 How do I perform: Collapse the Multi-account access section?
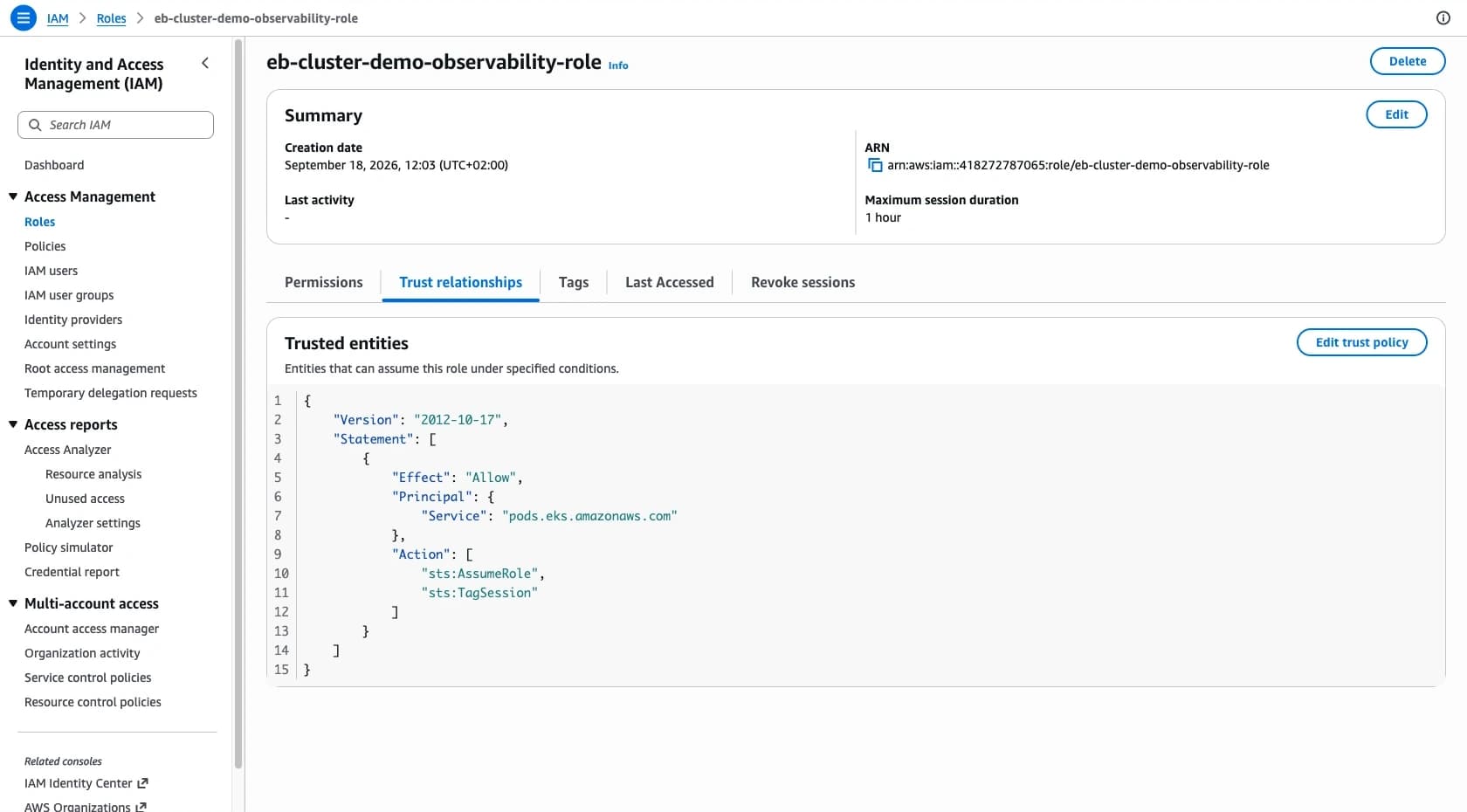[x=13, y=603]
